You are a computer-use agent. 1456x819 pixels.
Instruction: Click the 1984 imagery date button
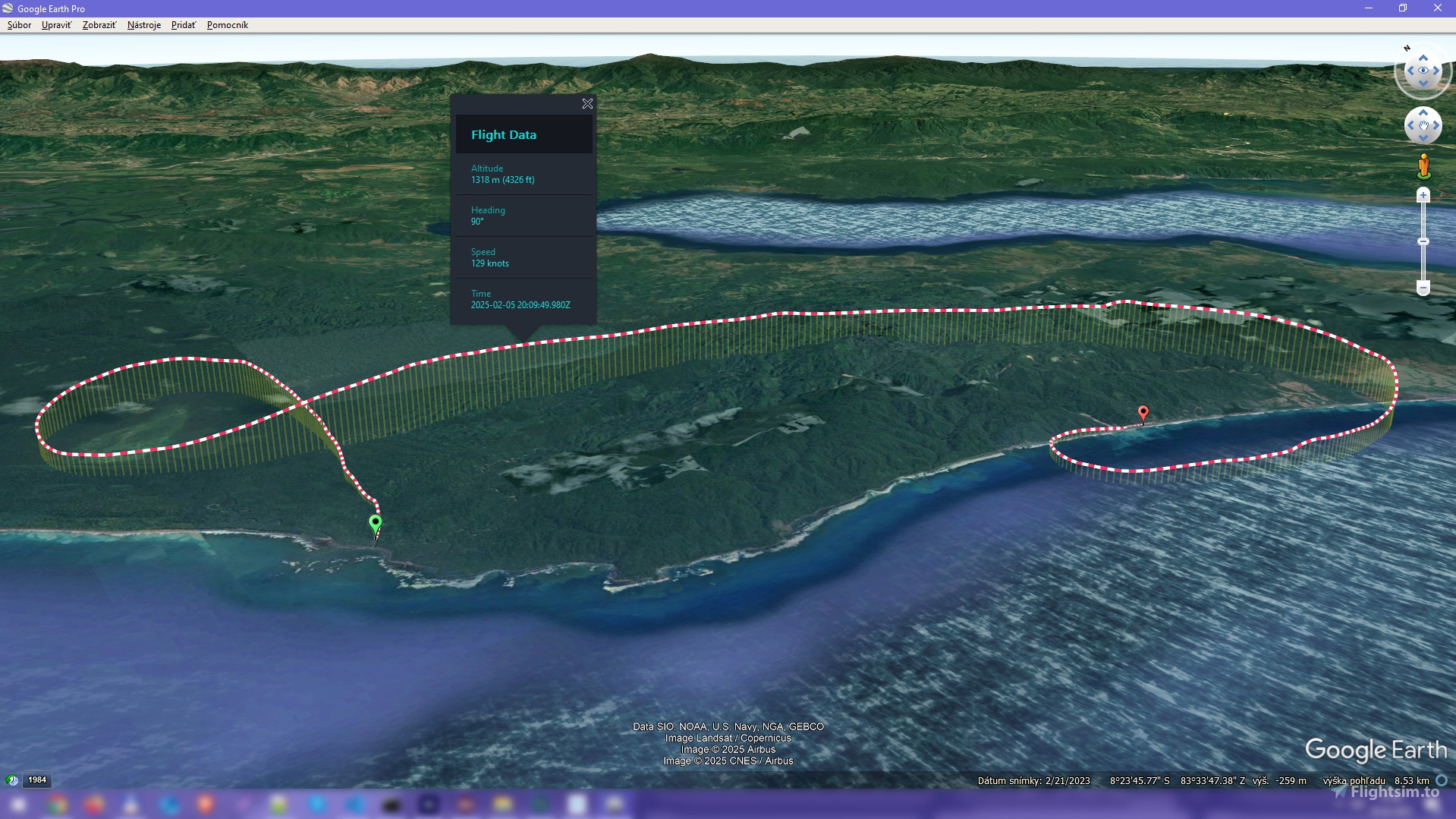(x=37, y=780)
